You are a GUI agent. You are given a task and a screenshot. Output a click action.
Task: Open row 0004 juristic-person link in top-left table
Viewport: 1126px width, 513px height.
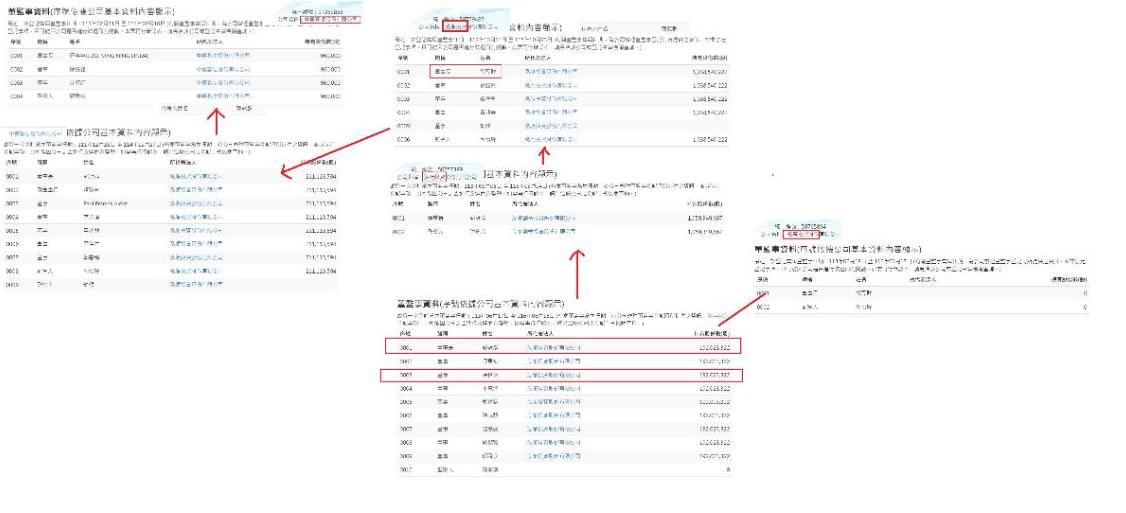(223, 95)
